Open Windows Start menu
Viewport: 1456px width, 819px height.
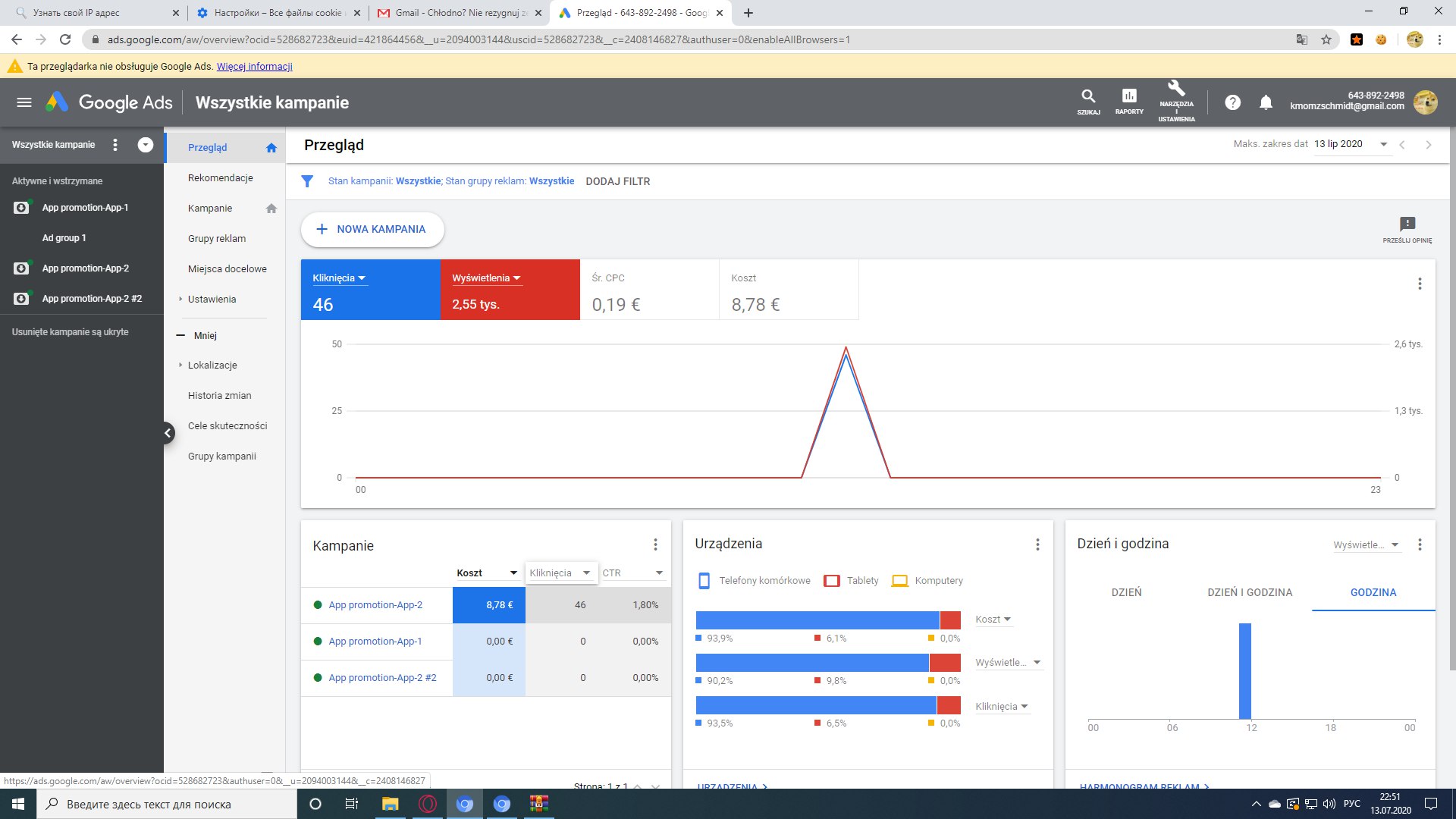click(x=18, y=804)
